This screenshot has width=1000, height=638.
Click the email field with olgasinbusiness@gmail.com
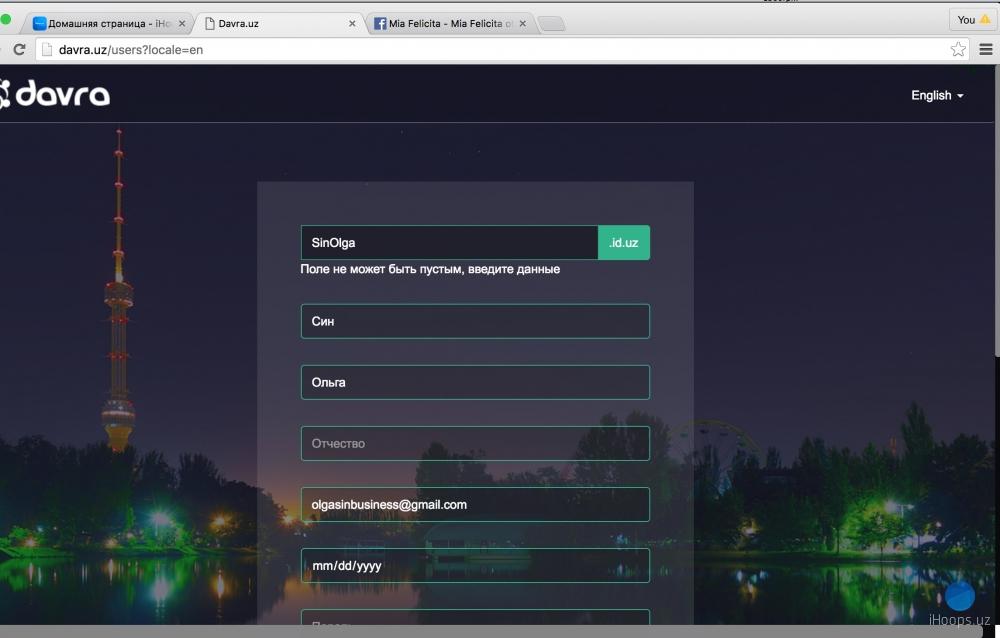click(475, 504)
